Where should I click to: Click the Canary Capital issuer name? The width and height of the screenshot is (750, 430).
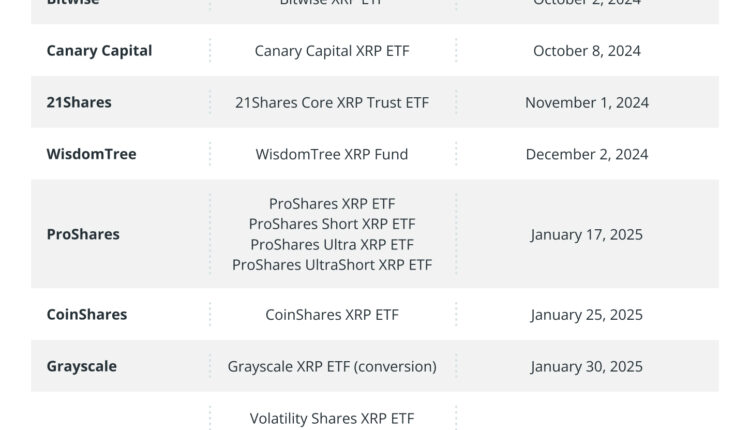tap(99, 51)
